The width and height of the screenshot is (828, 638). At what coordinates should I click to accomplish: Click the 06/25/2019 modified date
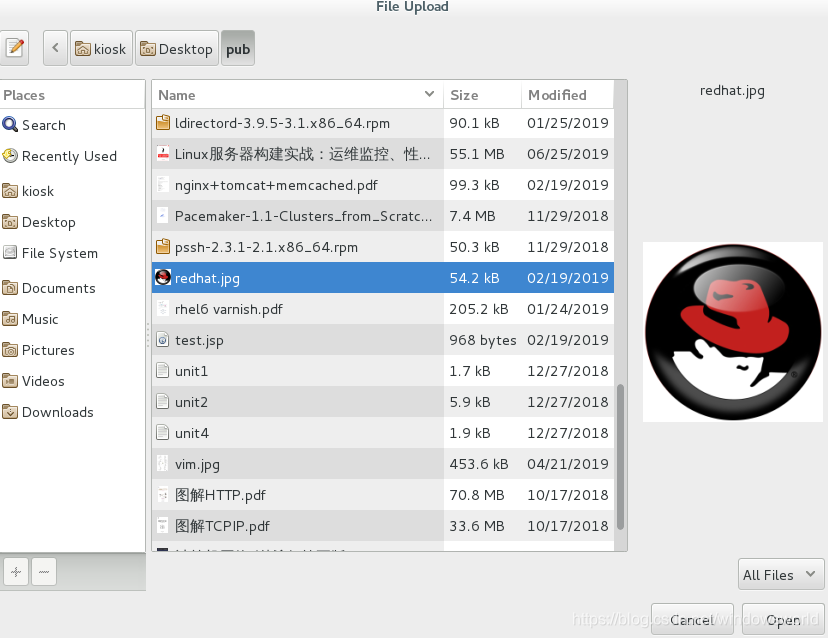[568, 154]
